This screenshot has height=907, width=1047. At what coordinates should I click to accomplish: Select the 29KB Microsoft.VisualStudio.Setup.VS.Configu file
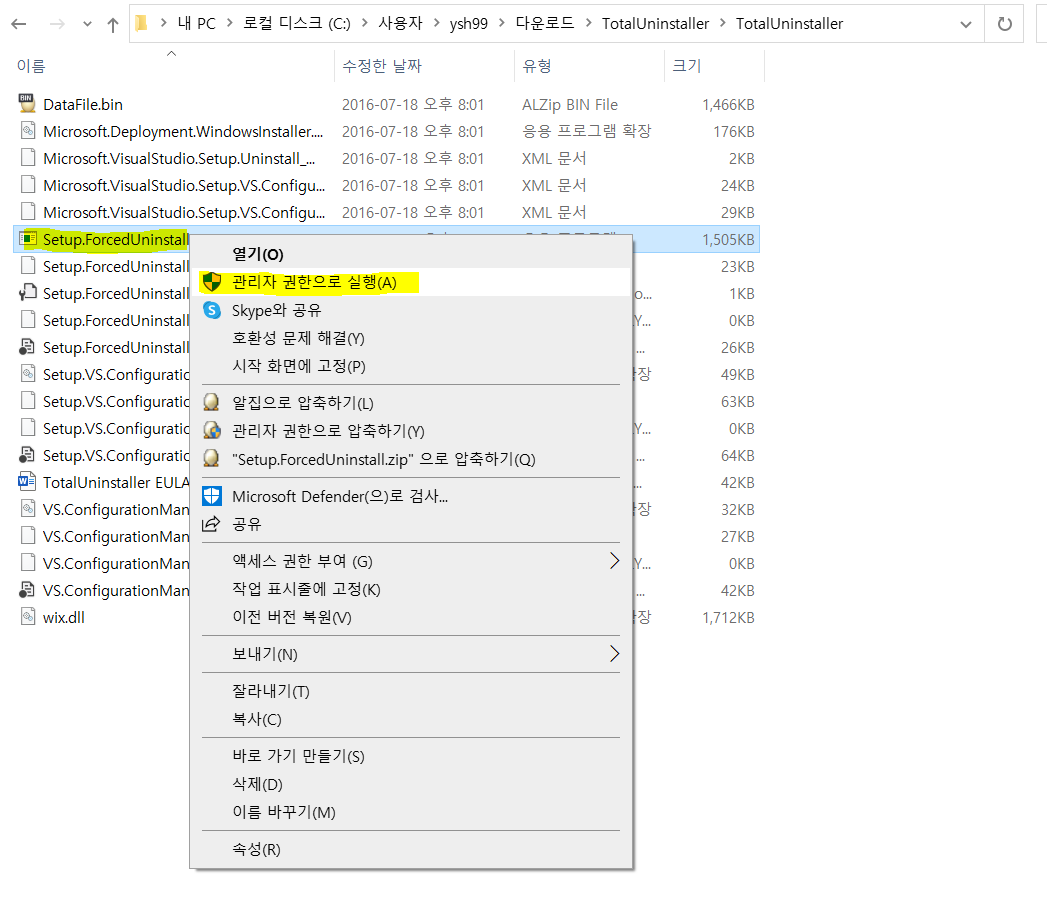pos(184,212)
